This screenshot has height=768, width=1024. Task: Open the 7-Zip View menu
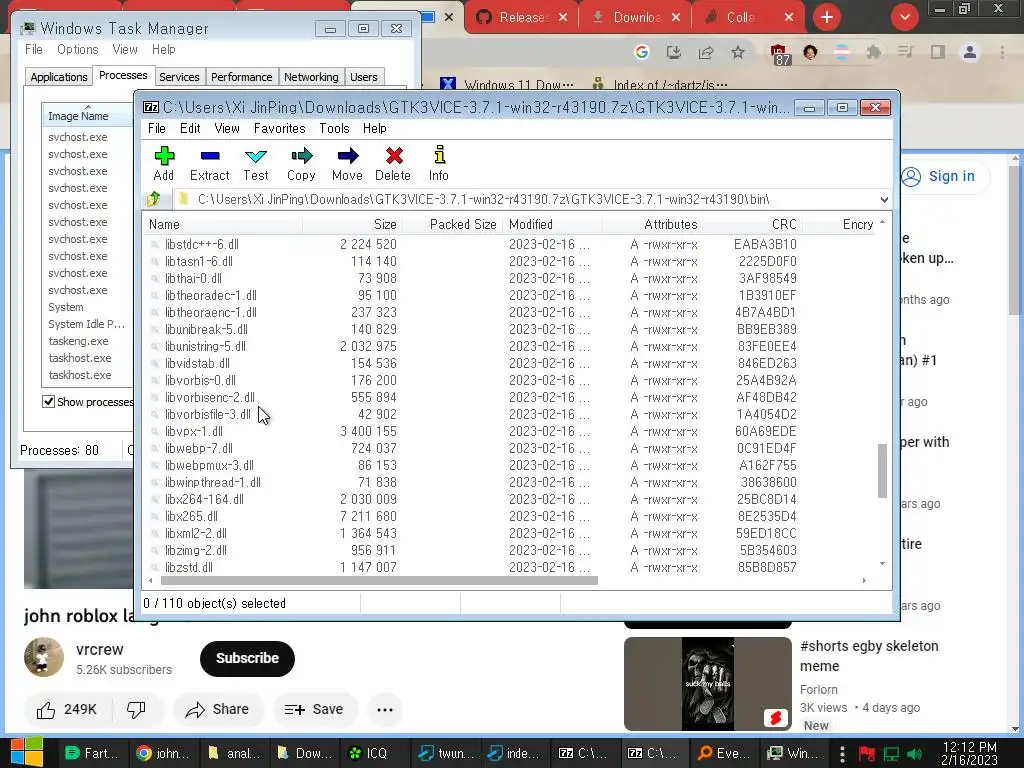click(x=227, y=128)
